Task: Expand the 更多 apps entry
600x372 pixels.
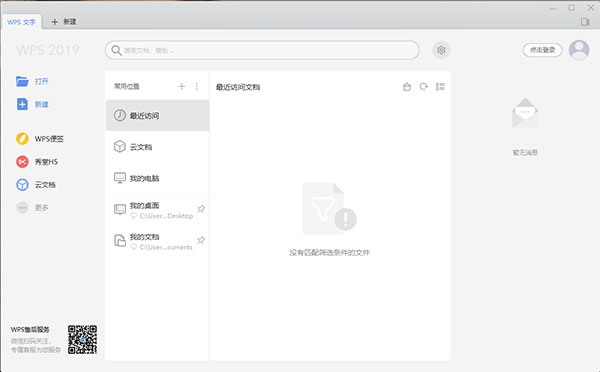Action: pos(32,207)
